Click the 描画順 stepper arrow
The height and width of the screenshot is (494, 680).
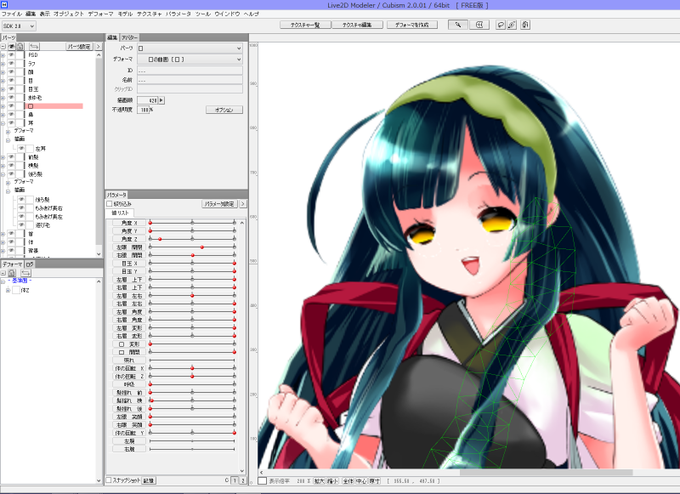tap(161, 100)
